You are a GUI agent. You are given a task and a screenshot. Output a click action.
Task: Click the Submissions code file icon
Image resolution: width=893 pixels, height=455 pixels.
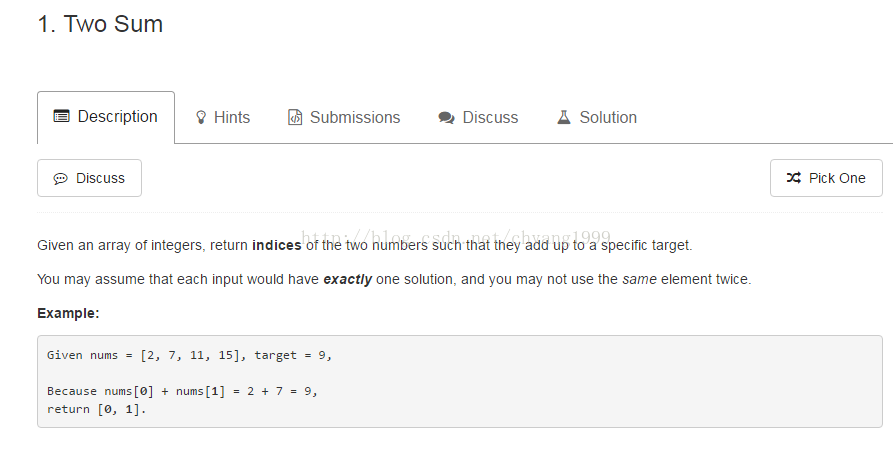(x=295, y=118)
